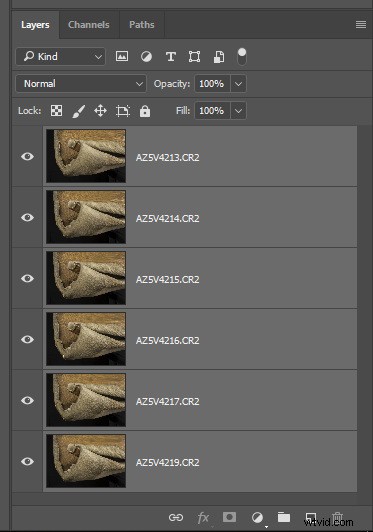373x532 pixels.
Task: Click the Link layers icon
Action: [x=176, y=517]
